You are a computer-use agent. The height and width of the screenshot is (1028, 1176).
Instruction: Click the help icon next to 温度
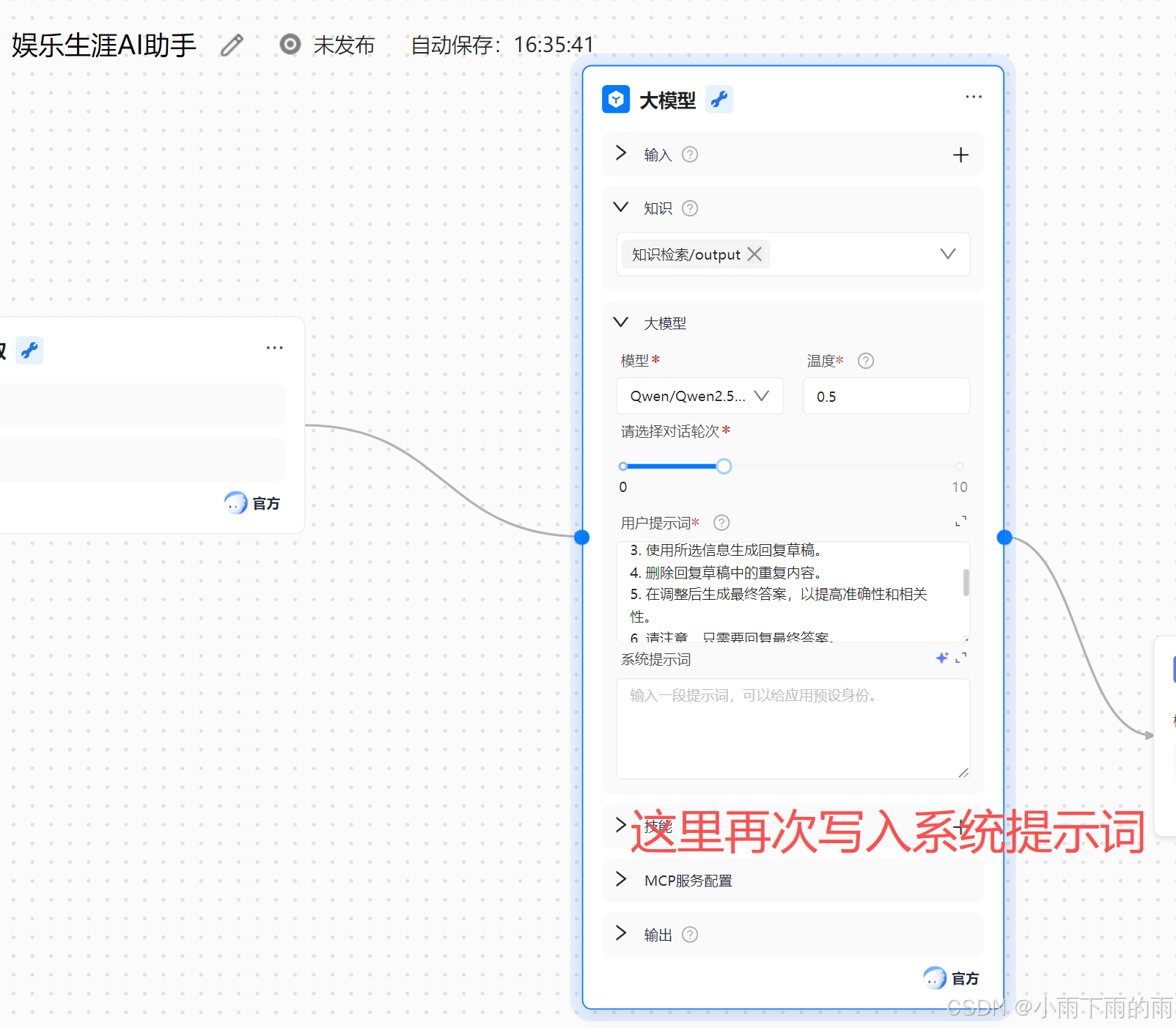866,361
